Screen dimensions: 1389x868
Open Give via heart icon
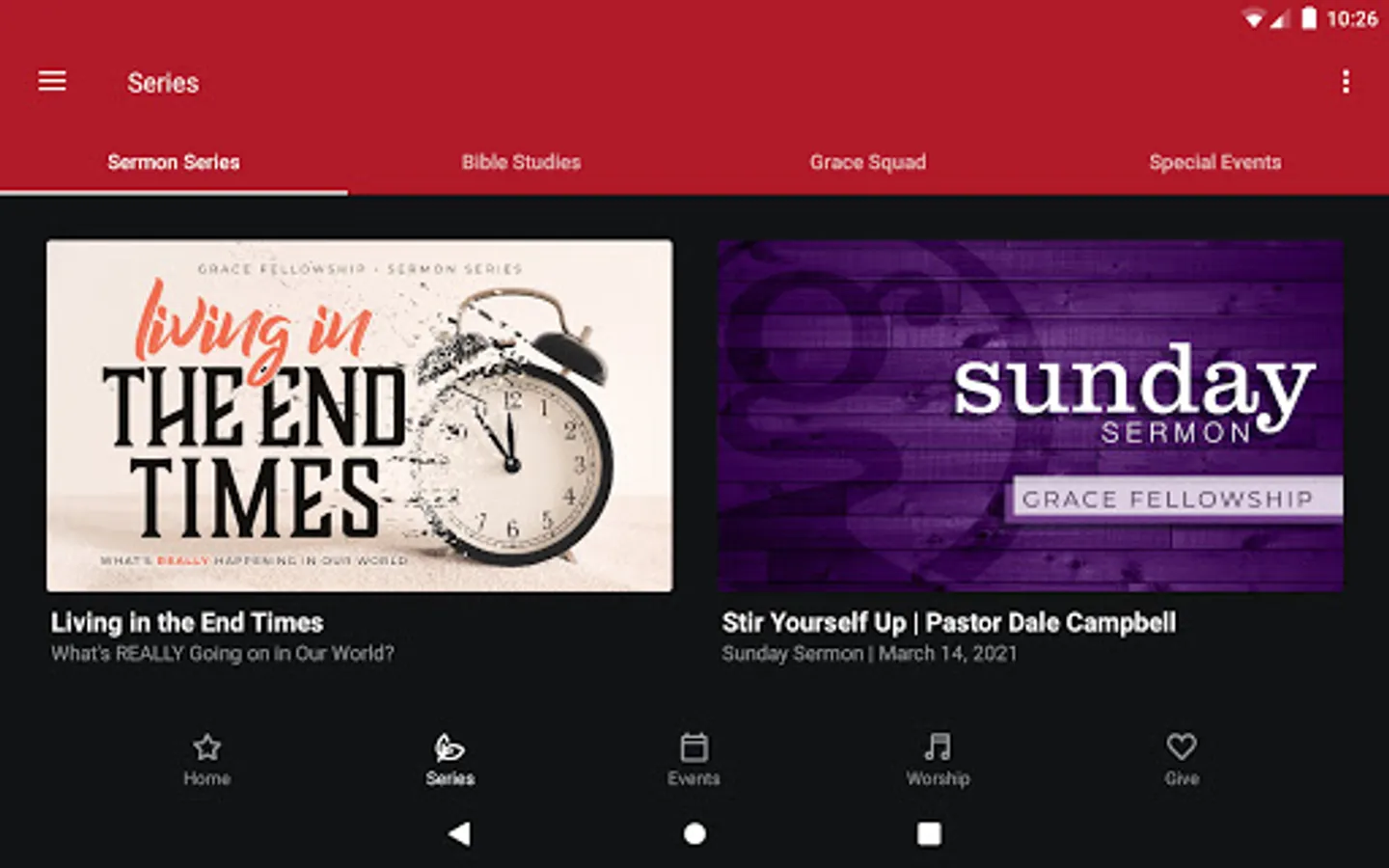pyautogui.click(x=1182, y=746)
